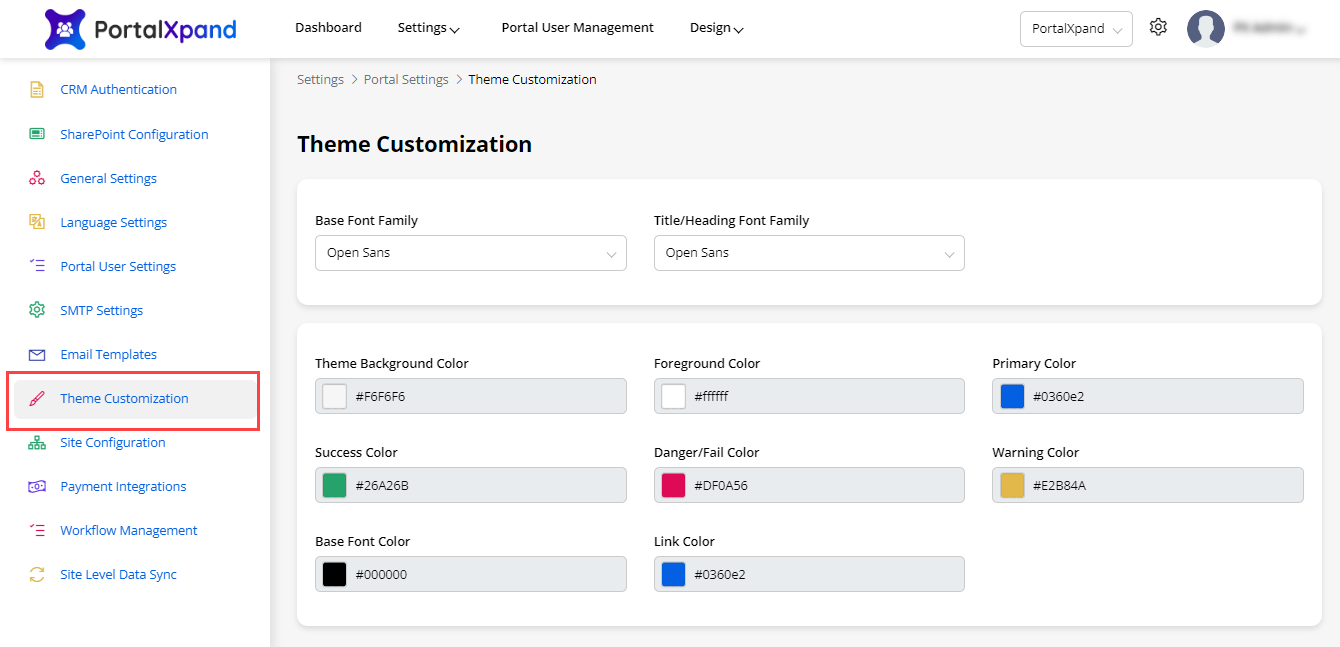This screenshot has width=1340, height=647.
Task: Click the SMTP Settings gear icon
Action: [37, 310]
